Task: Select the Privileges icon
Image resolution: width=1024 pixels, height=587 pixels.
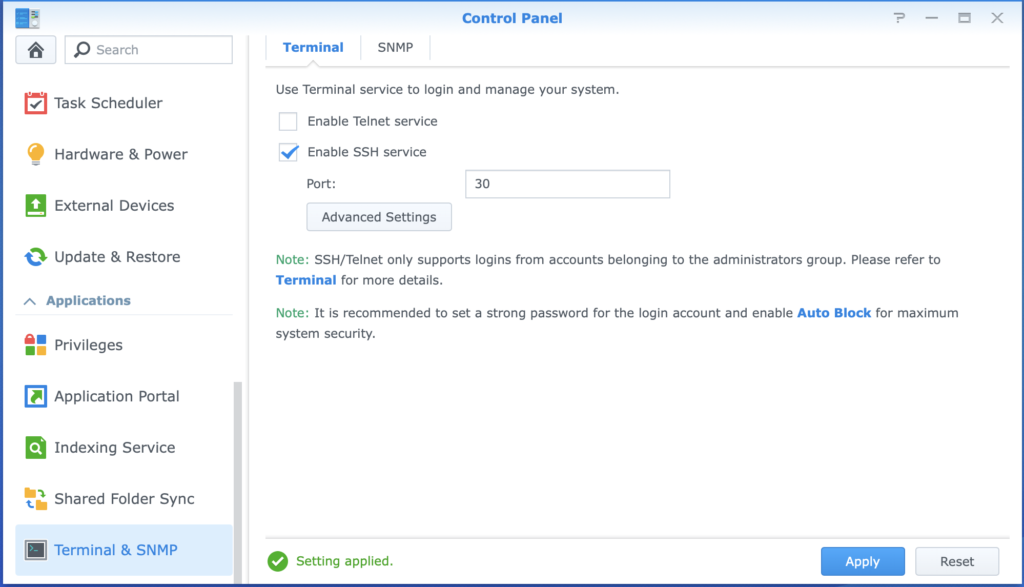Action: pos(35,345)
